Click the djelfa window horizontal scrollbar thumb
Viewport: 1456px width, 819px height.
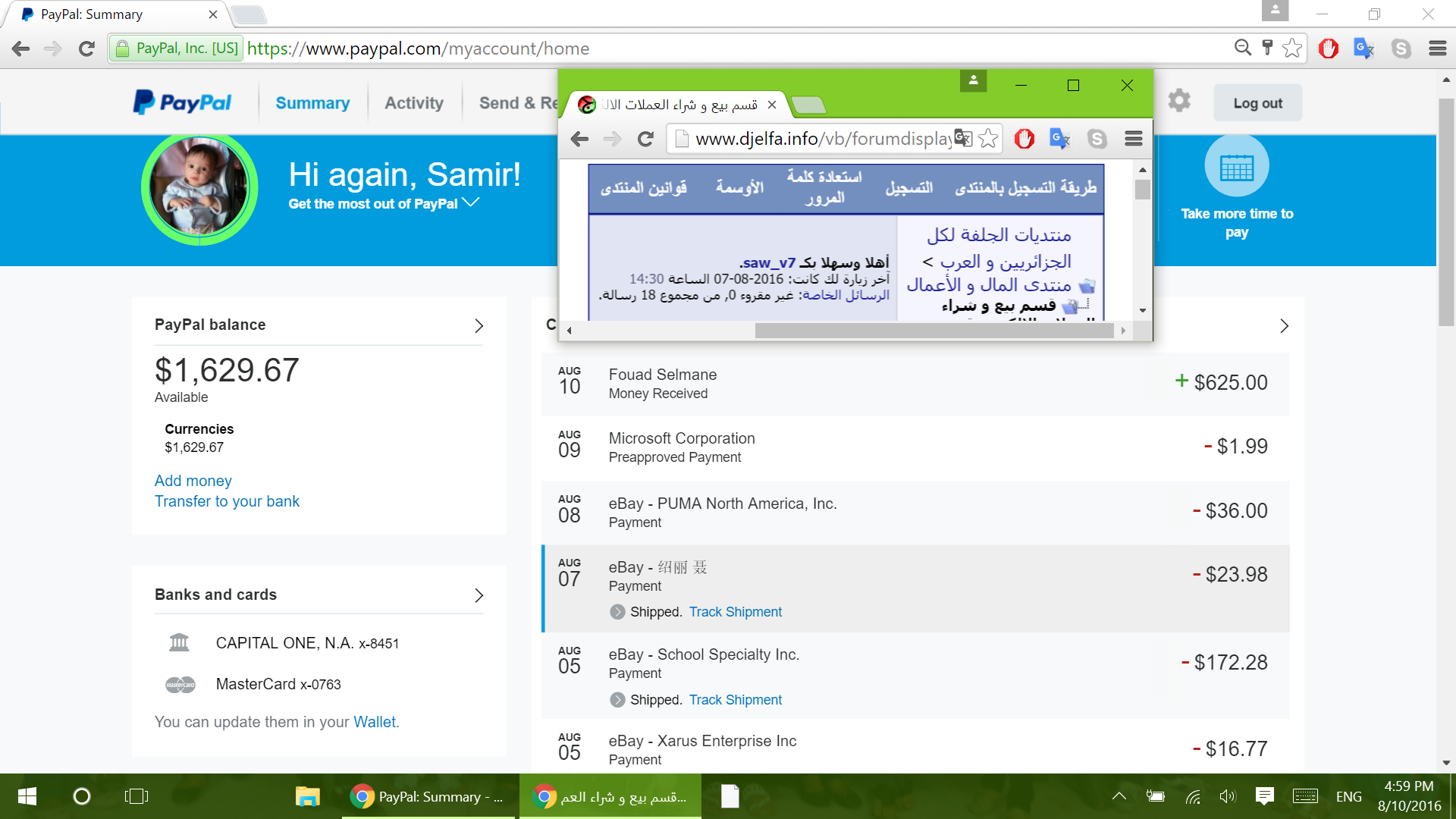click(934, 331)
